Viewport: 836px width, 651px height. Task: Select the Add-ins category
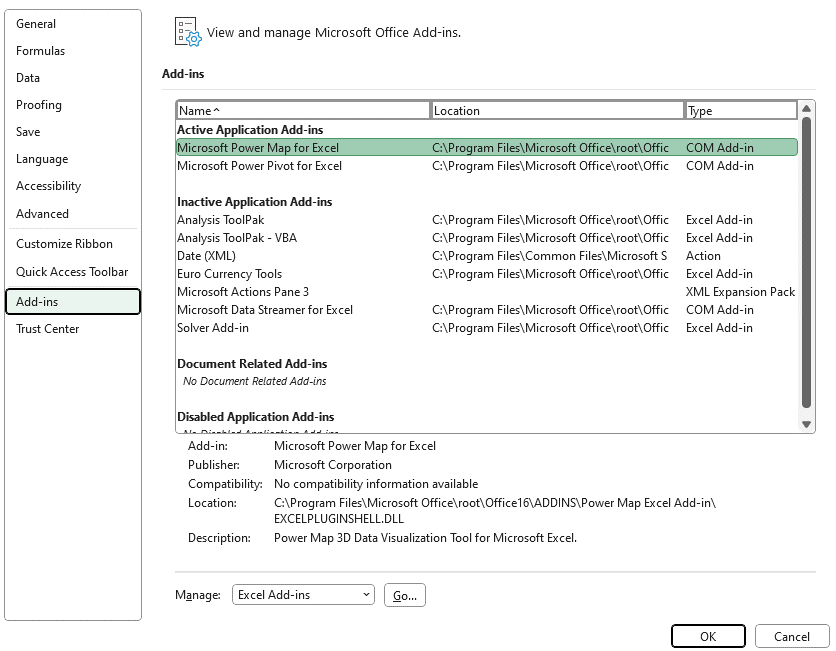coord(73,302)
